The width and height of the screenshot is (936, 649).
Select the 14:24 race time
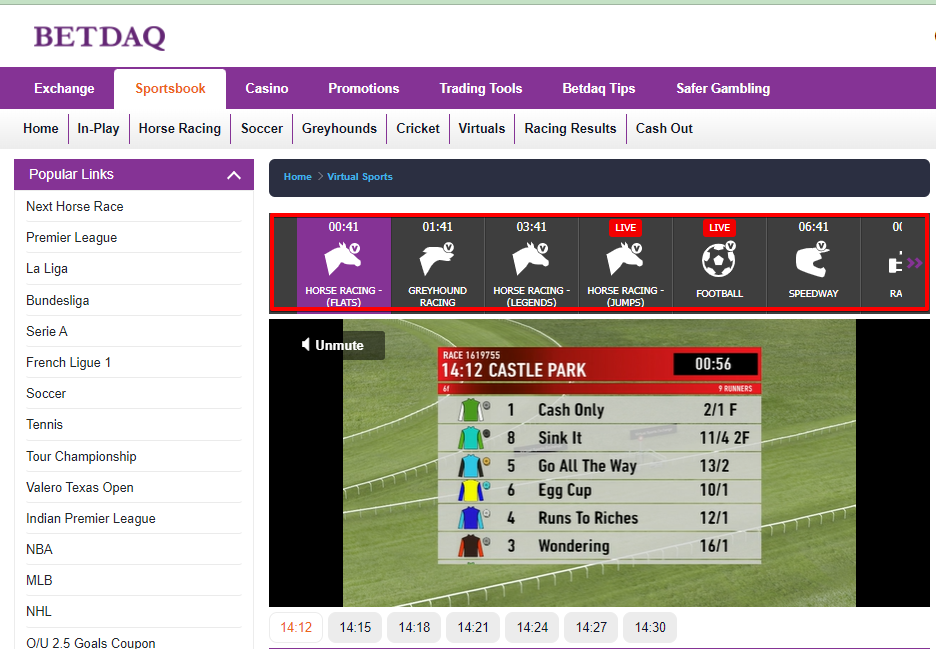(x=532, y=628)
